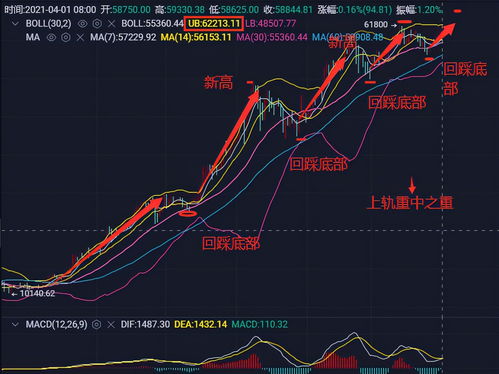Click the MA(7):57229.92 label
The width and height of the screenshot is (499, 374).
(x=123, y=37)
